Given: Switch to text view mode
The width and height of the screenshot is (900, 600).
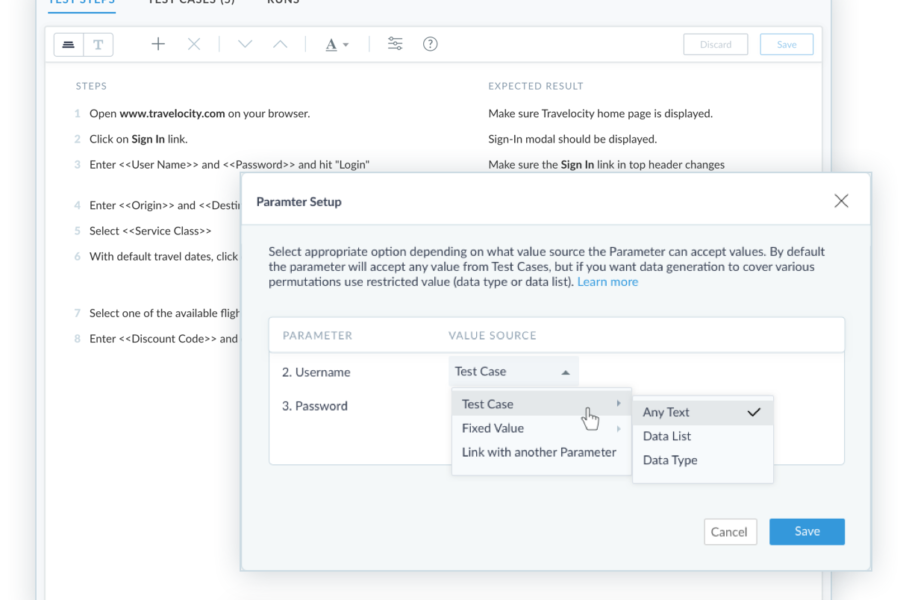Looking at the screenshot, I should click(98, 45).
